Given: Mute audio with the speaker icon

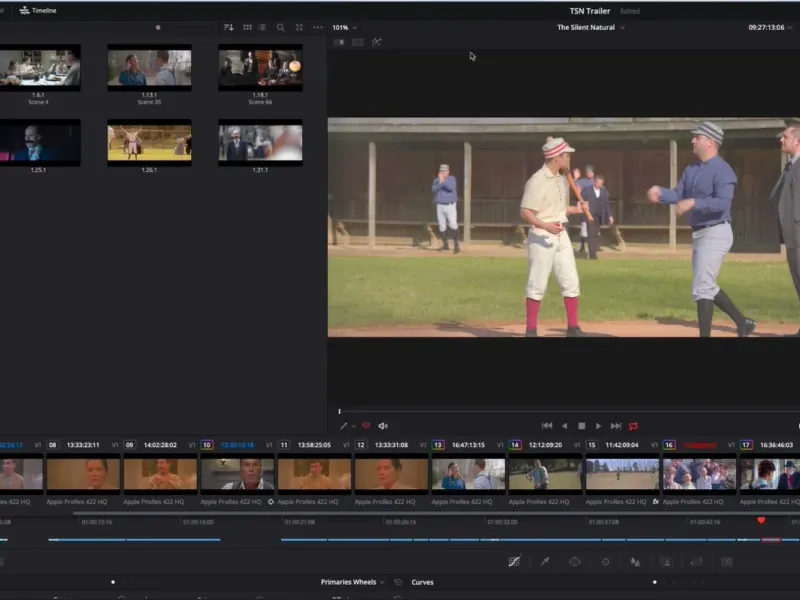Looking at the screenshot, I should pyautogui.click(x=383, y=426).
